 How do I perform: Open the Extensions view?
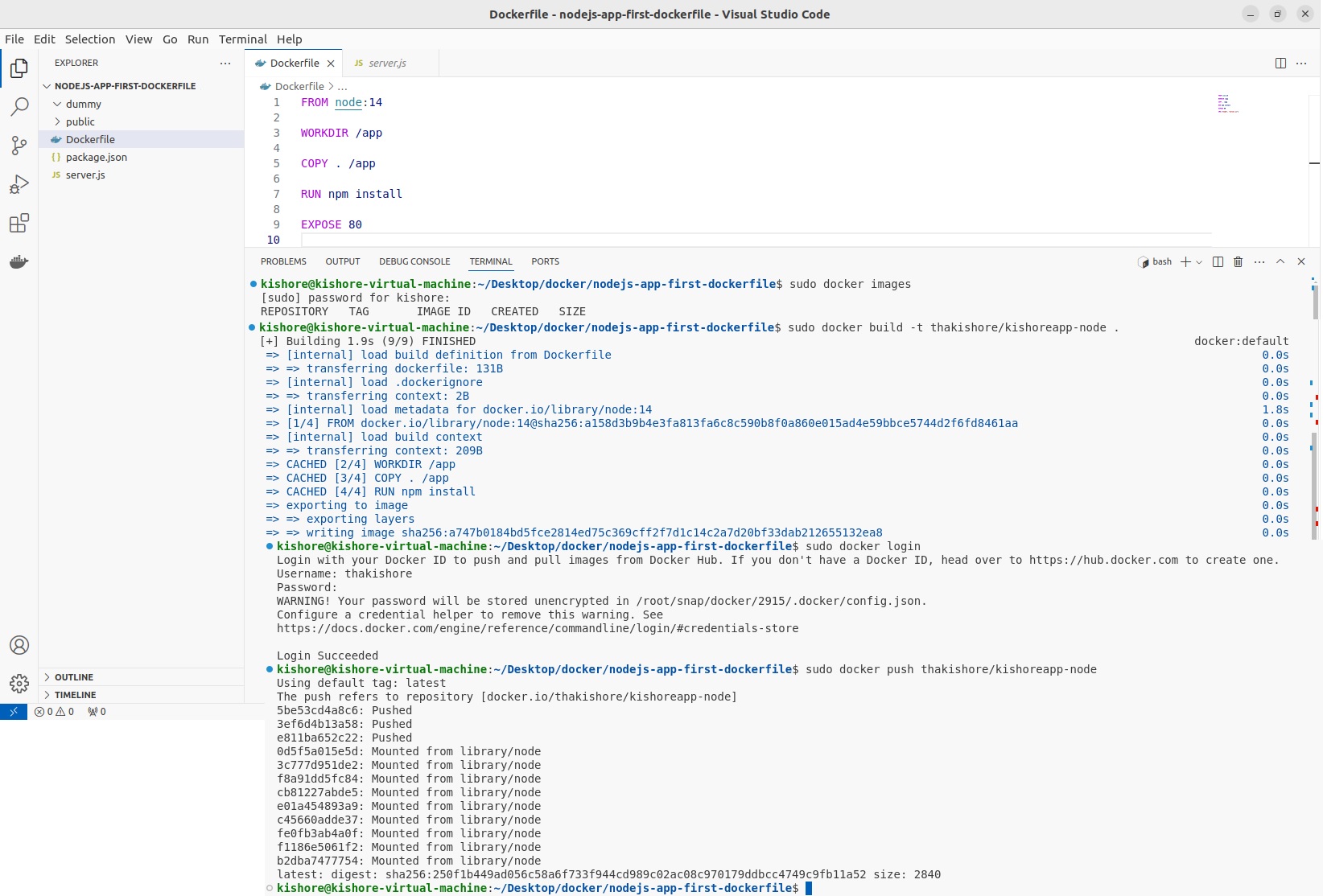(x=19, y=223)
